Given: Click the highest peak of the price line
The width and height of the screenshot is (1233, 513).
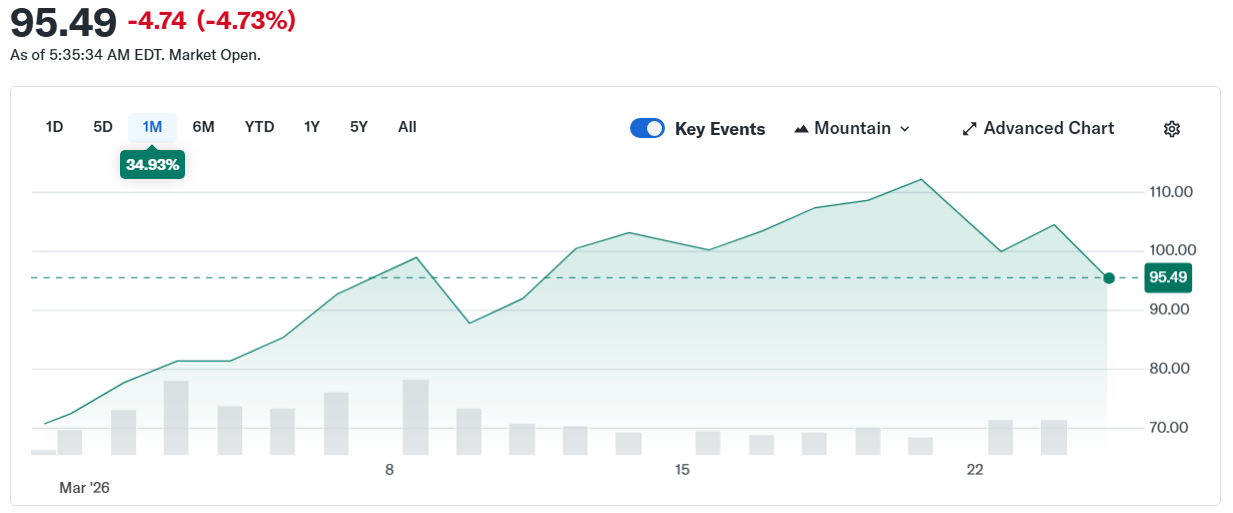Looking at the screenshot, I should (x=921, y=180).
